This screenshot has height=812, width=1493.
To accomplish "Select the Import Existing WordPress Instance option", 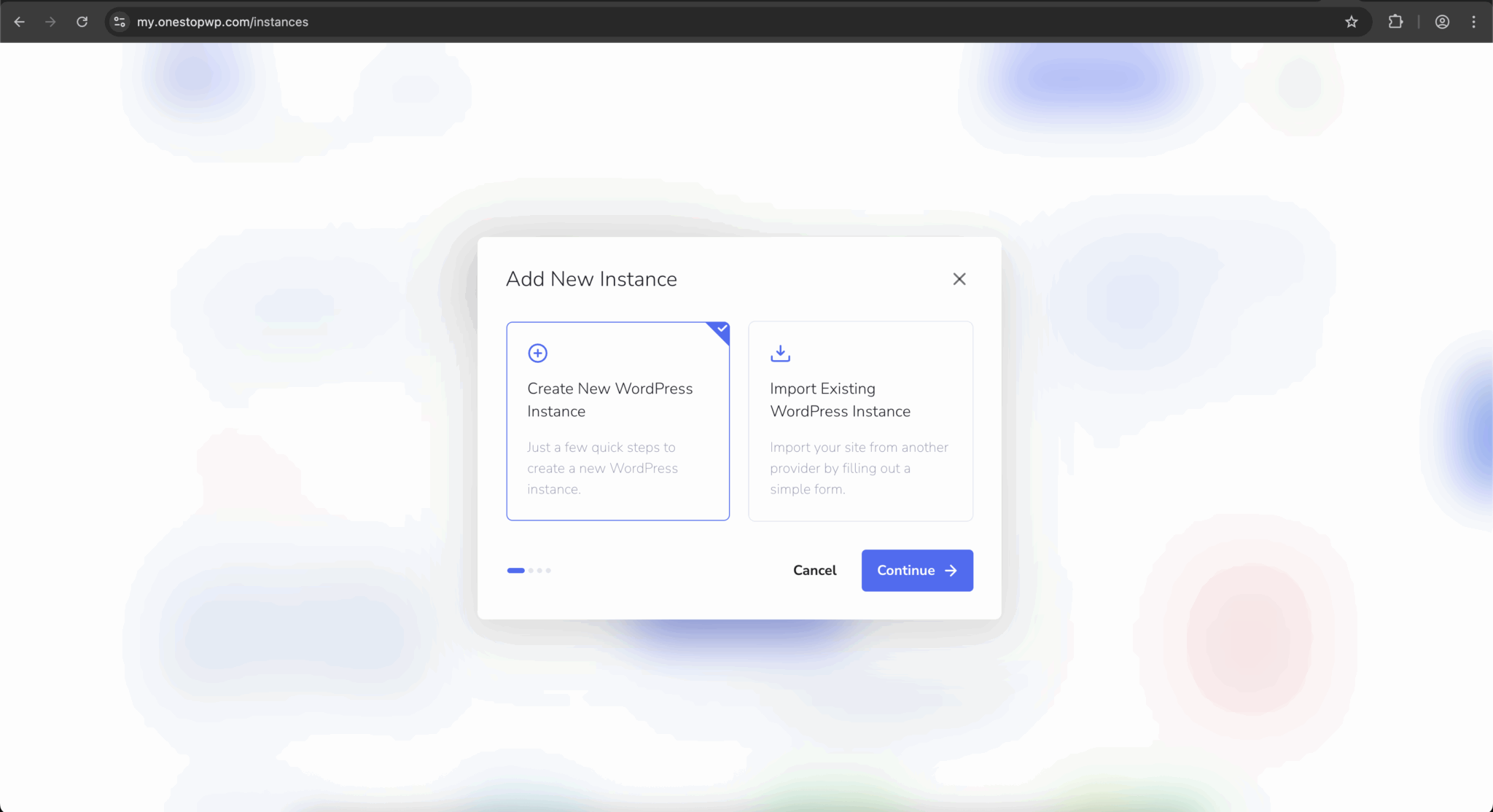I will pyautogui.click(x=860, y=421).
